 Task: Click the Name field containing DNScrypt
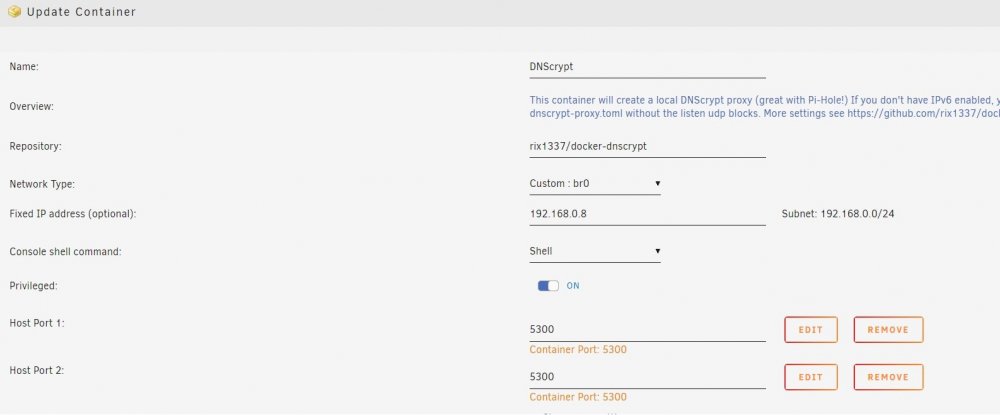647,67
